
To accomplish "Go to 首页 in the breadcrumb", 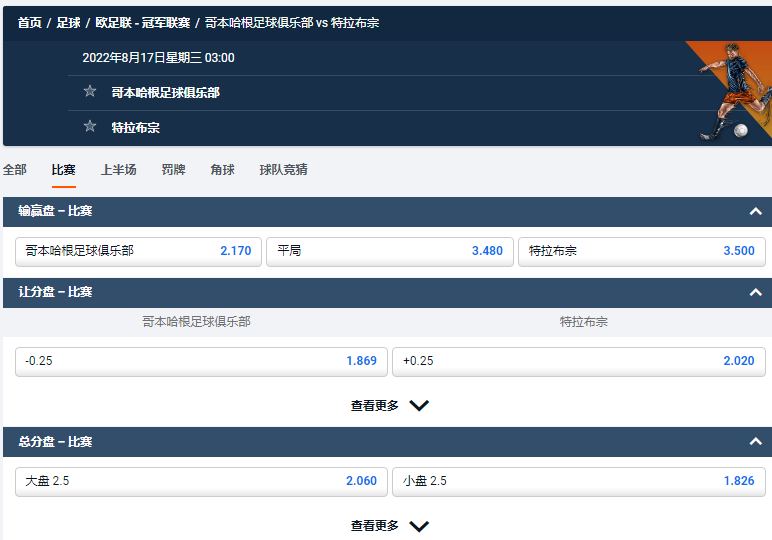I will pyautogui.click(x=29, y=22).
